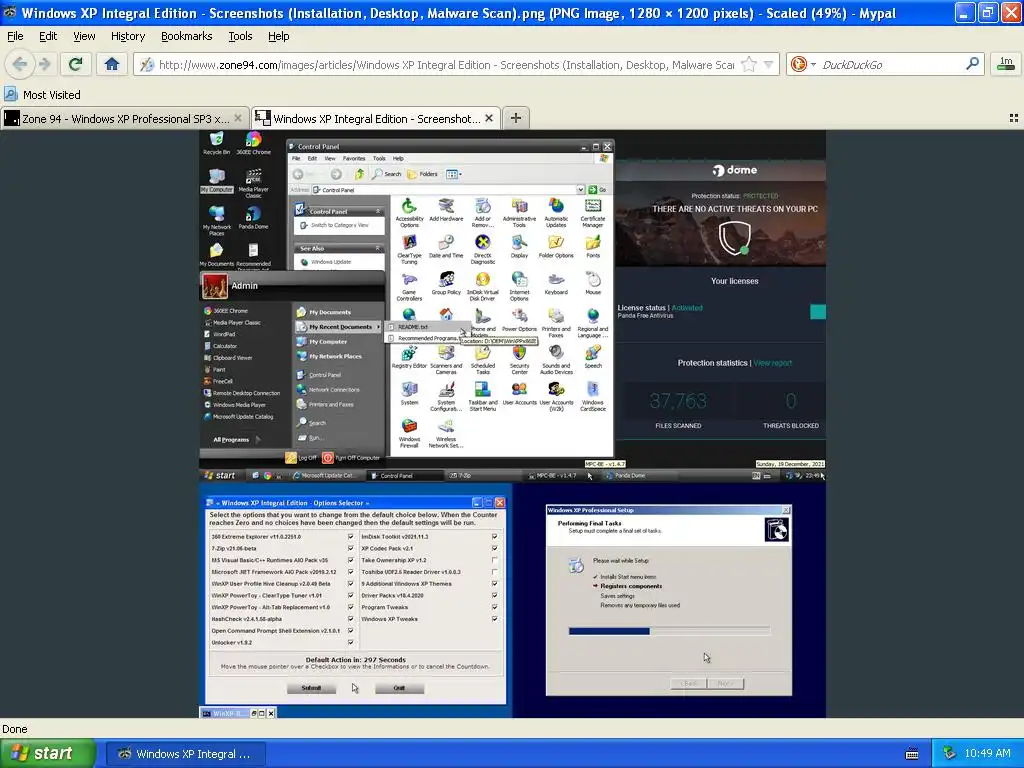Open Mypal's Tools menu
The width and height of the screenshot is (1024, 768).
point(240,36)
